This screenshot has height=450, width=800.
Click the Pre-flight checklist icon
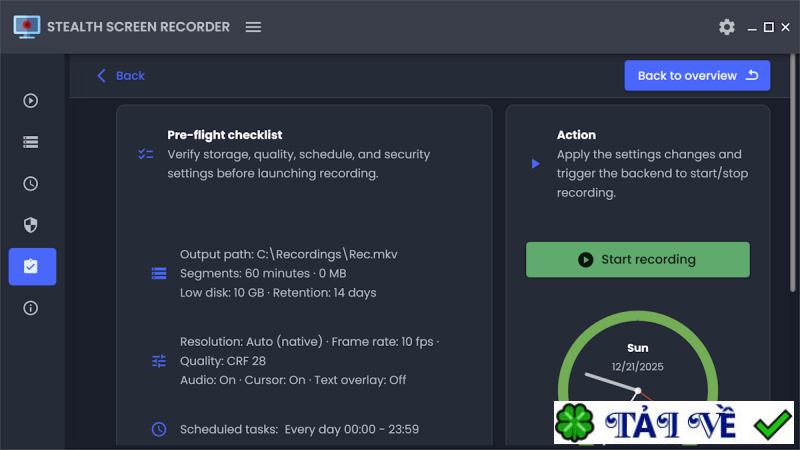click(146, 154)
